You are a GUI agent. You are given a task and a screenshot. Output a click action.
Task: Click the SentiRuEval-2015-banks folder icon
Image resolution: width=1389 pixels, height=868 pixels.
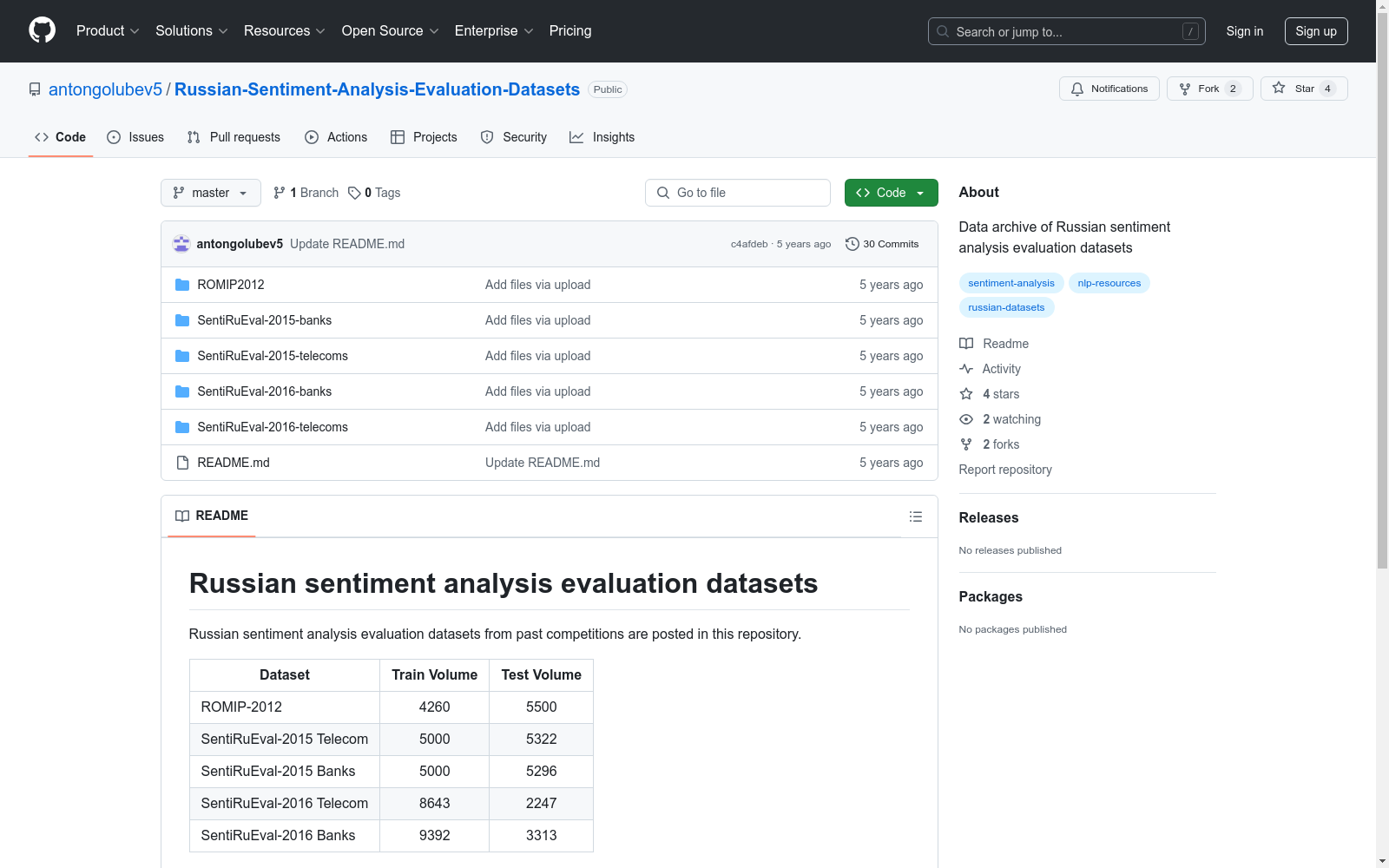(182, 320)
